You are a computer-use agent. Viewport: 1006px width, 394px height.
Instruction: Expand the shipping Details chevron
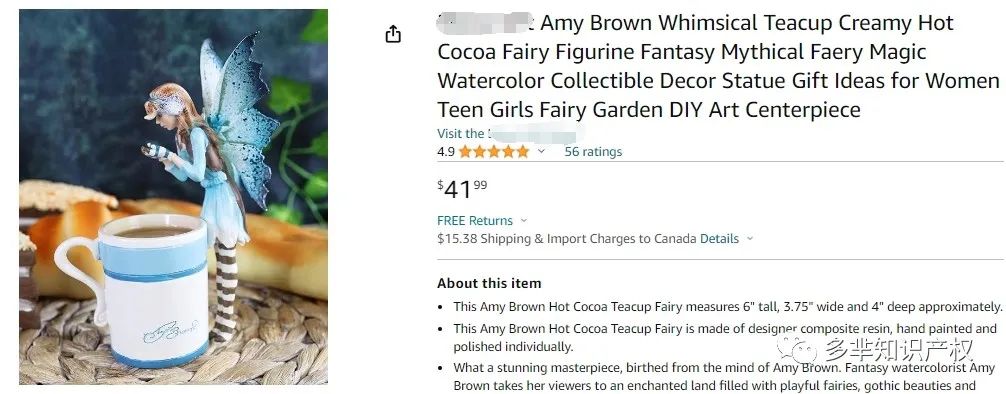click(749, 239)
